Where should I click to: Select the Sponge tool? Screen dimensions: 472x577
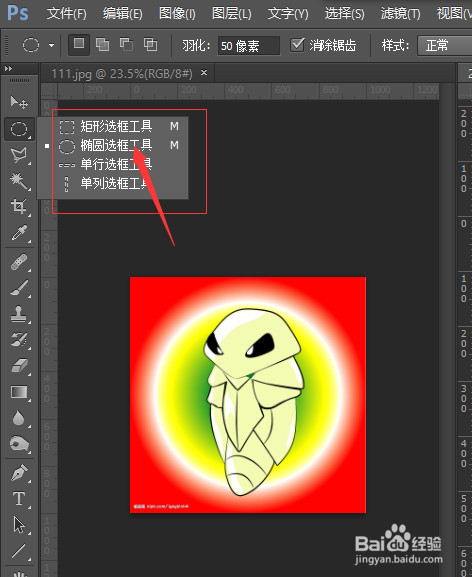pyautogui.click(x=19, y=444)
